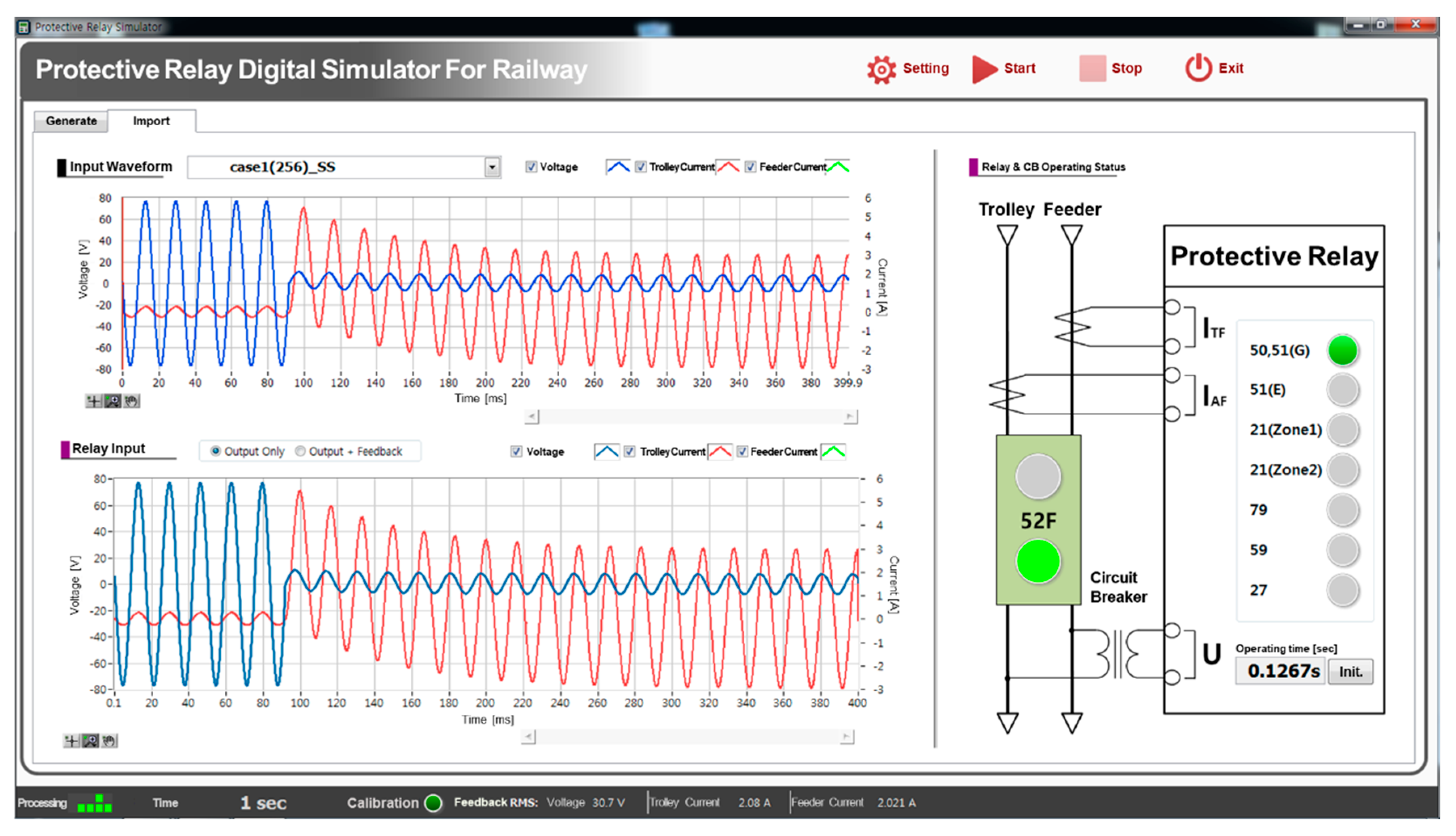Screen dimensions: 1456x836
Task: Toggle Feeder Current checkbox in Relay Input
Action: [x=742, y=451]
